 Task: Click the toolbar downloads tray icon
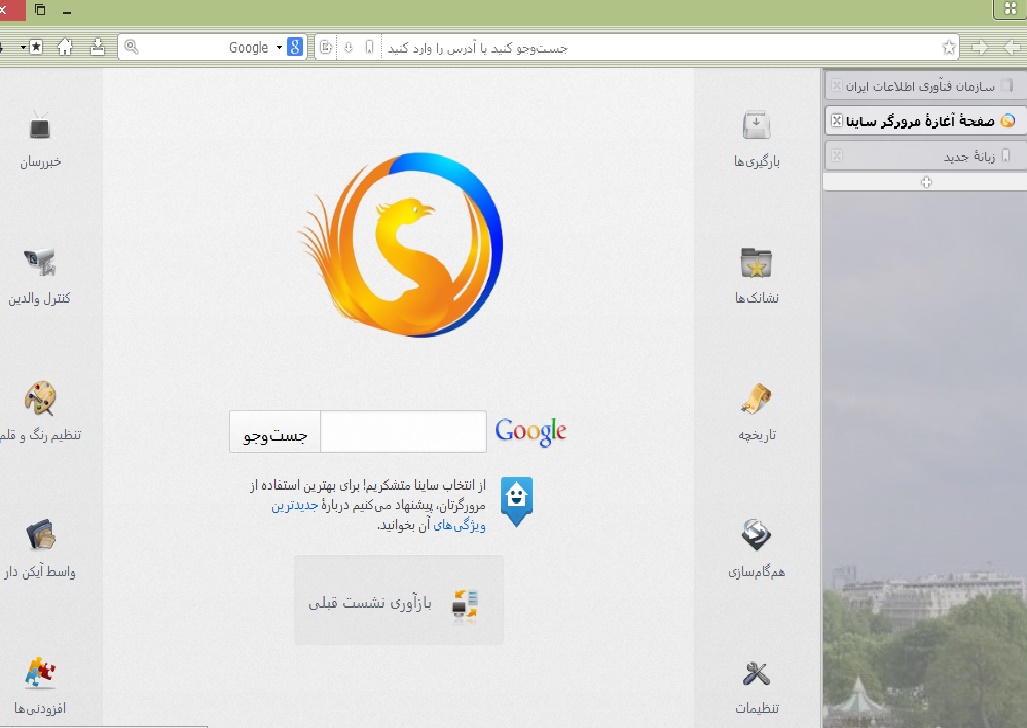[x=97, y=47]
